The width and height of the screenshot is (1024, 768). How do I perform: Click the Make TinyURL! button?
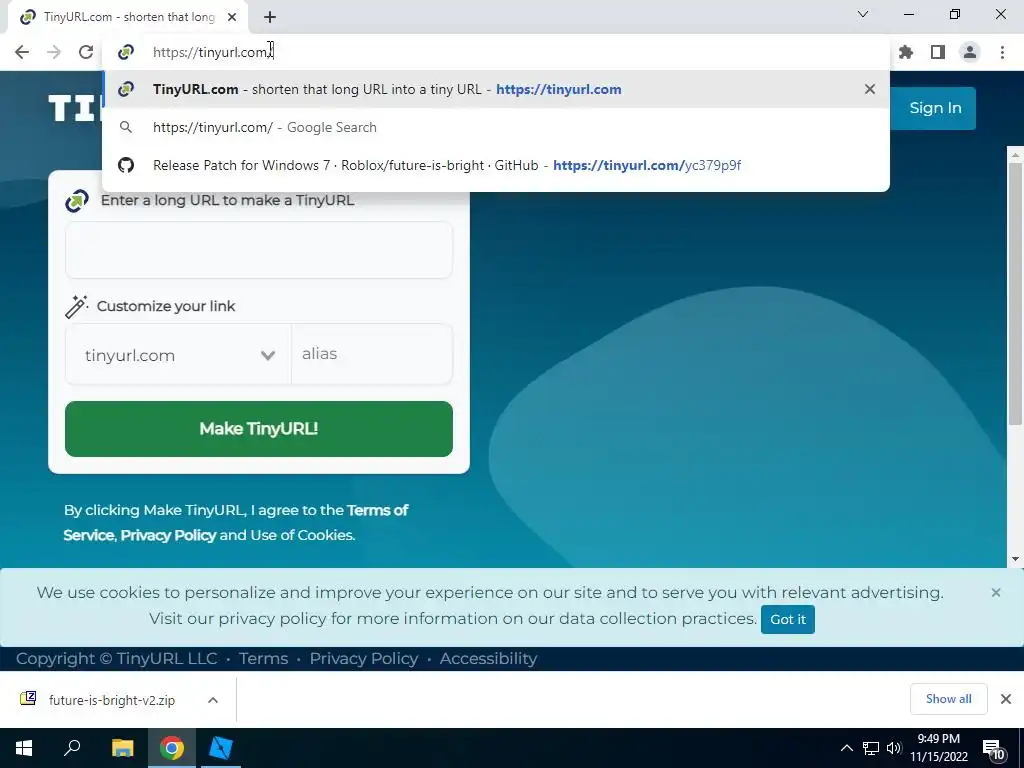[x=259, y=429]
